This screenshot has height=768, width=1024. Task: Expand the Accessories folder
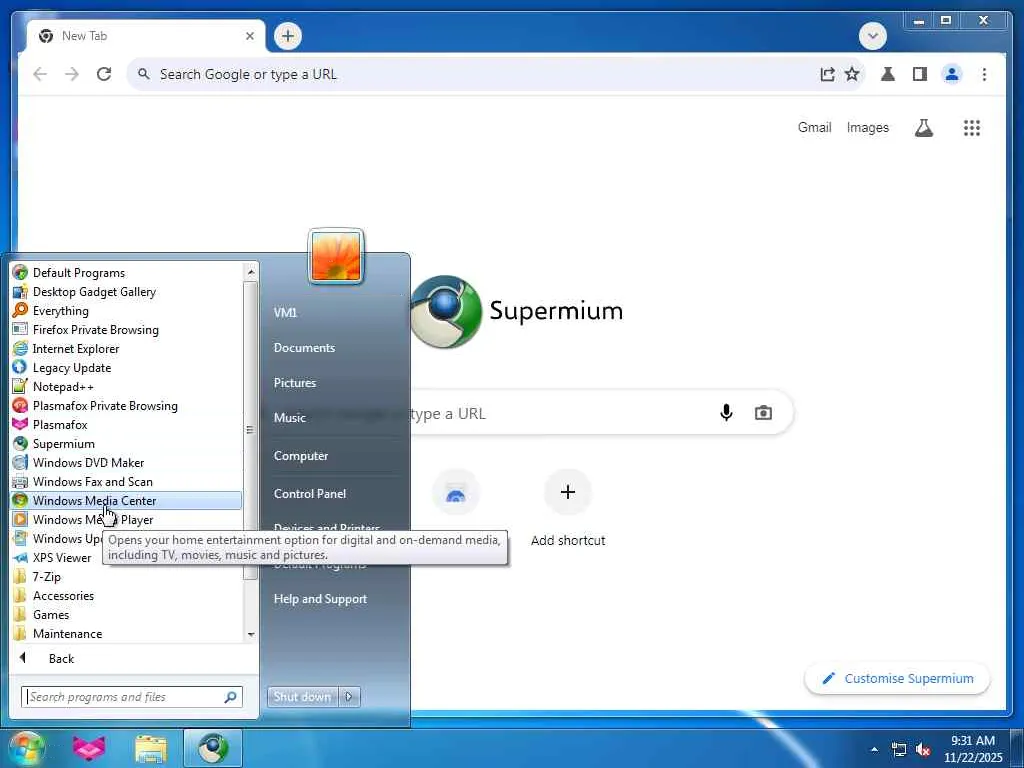tap(126, 596)
